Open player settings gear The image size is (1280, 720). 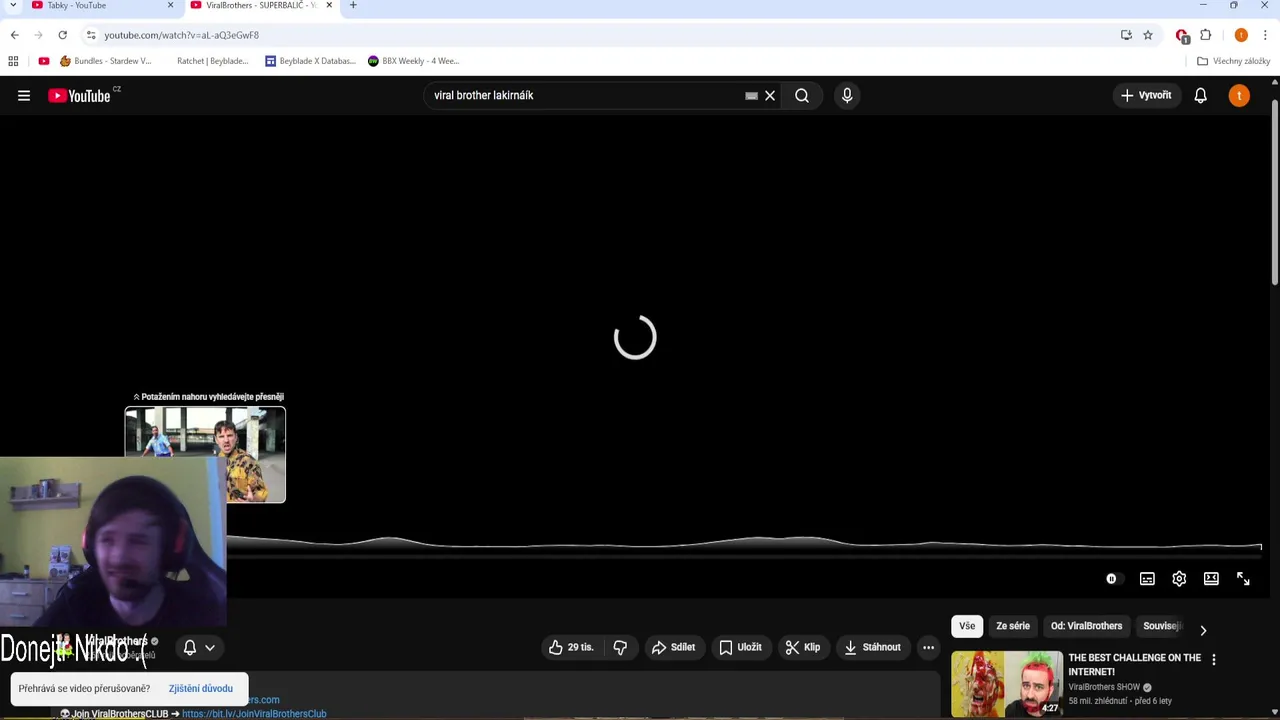tap(1179, 579)
